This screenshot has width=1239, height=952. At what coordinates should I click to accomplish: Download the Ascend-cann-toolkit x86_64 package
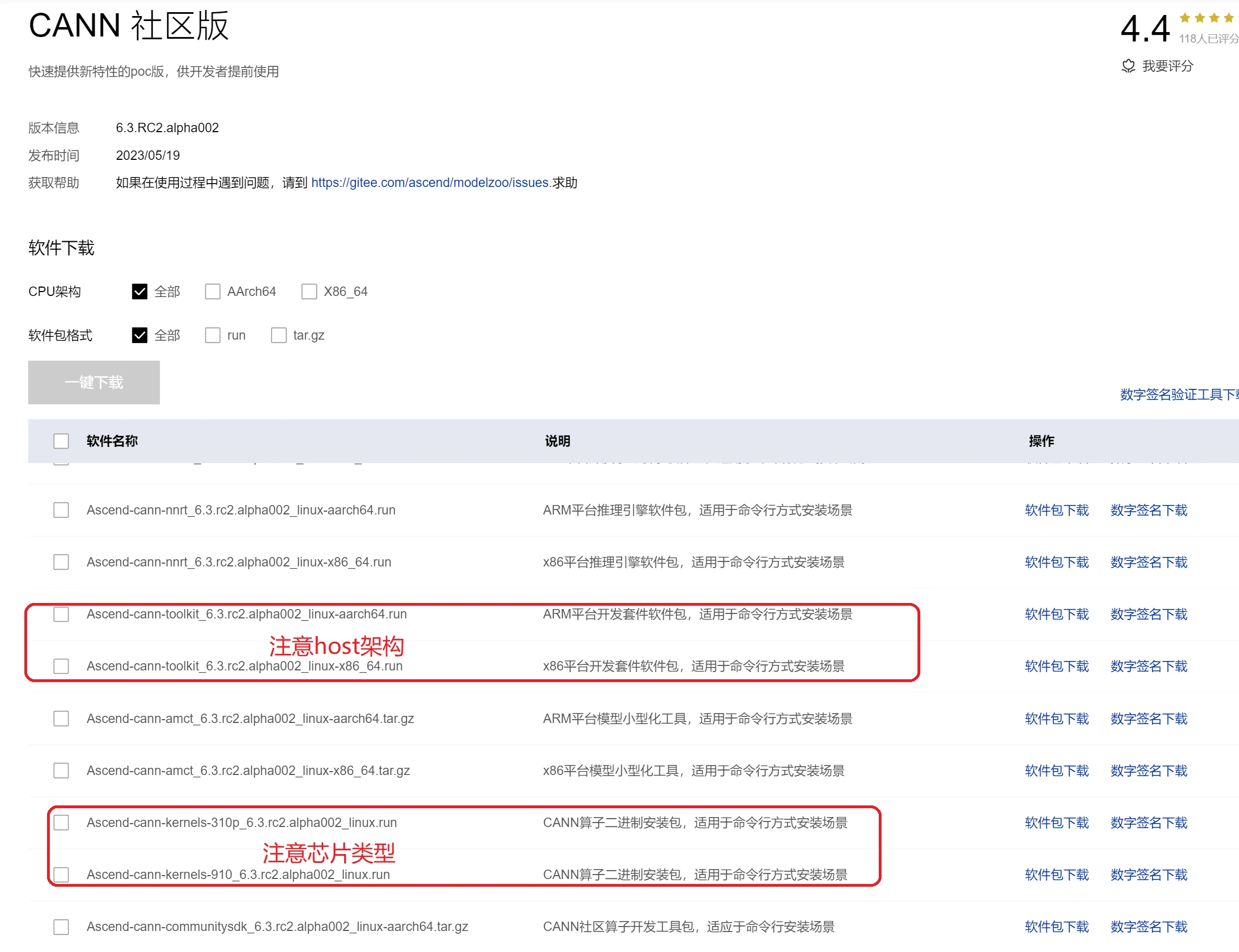pyautogui.click(x=1056, y=667)
